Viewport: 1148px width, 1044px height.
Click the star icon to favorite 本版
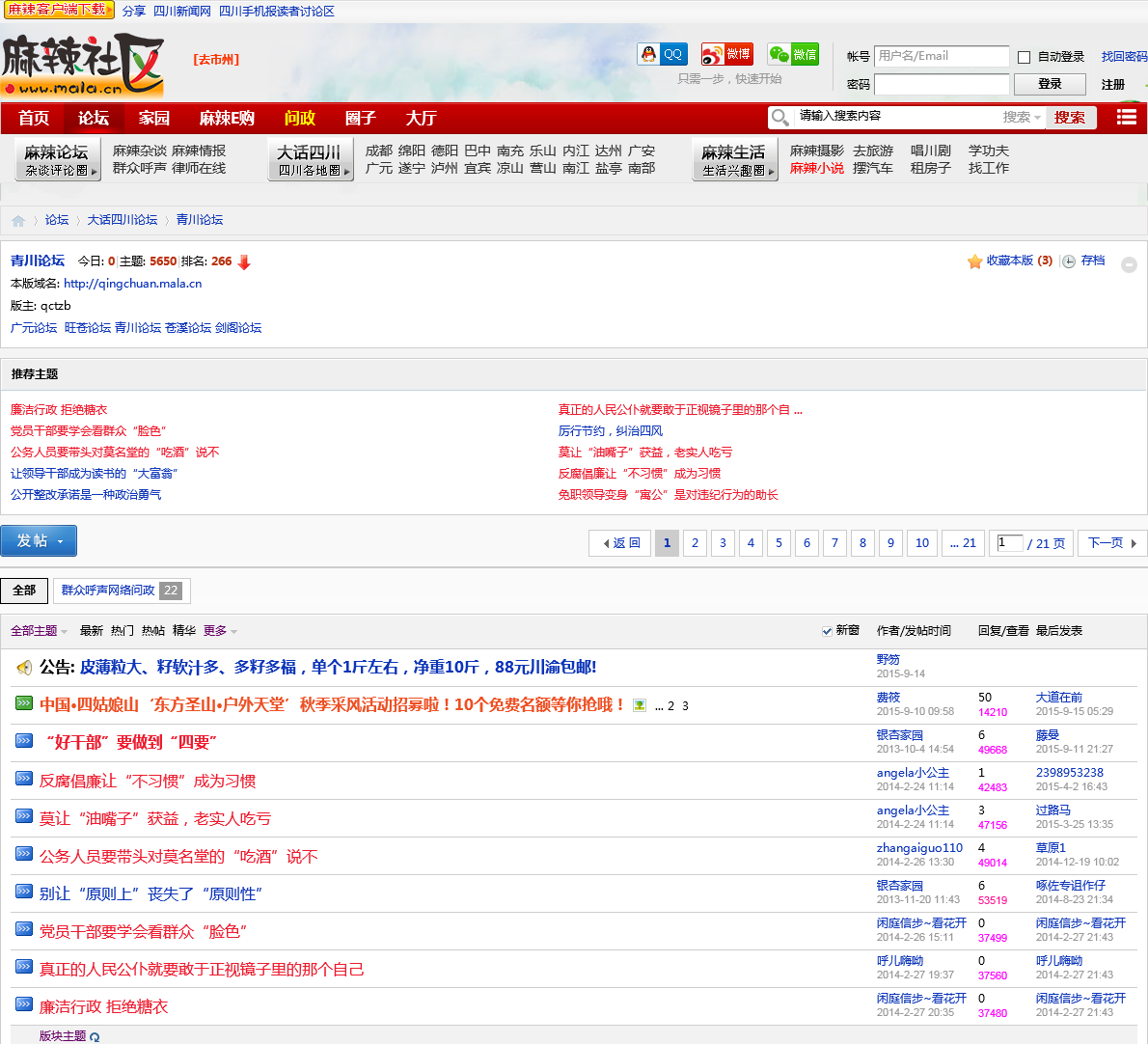click(974, 261)
